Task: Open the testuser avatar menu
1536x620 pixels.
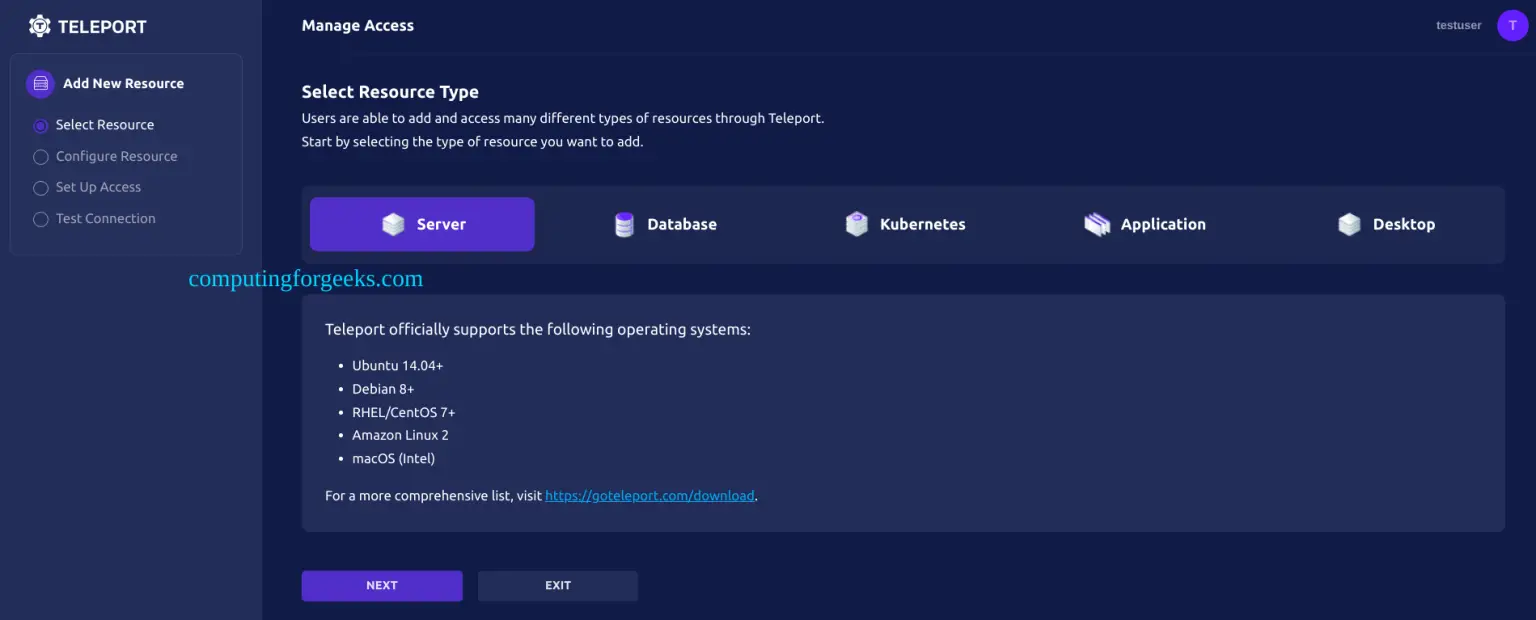Action: pos(1512,26)
